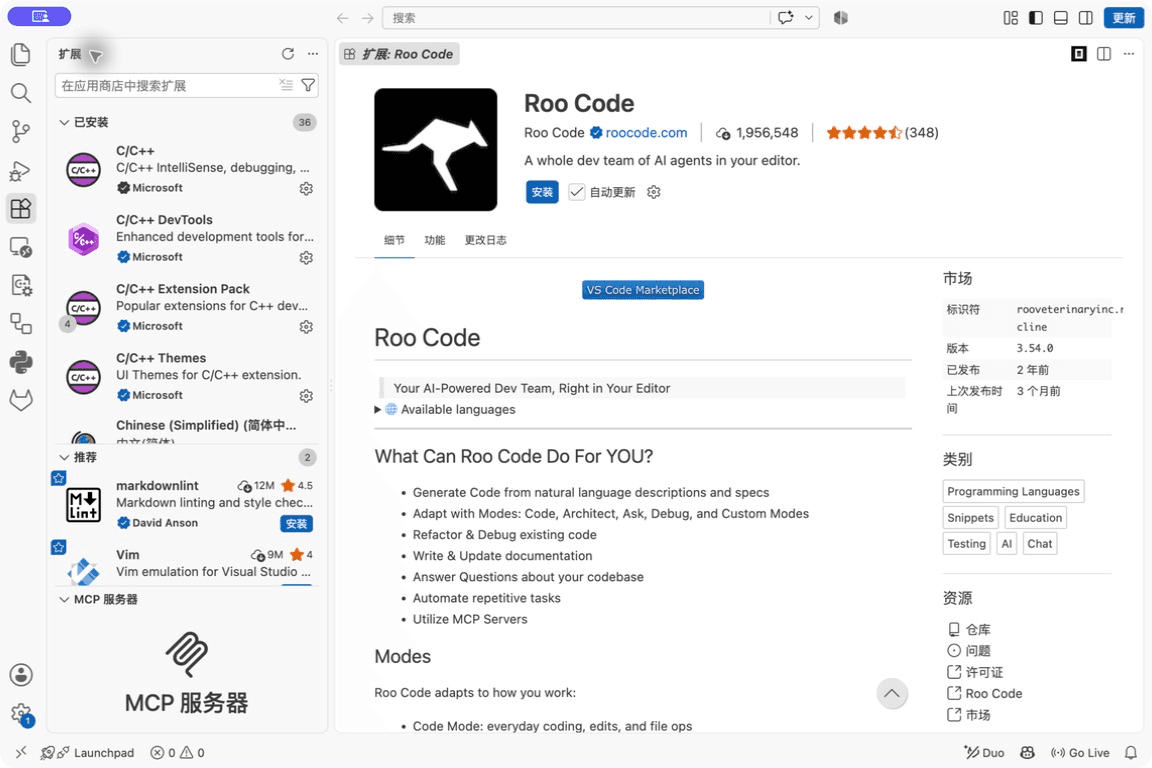Select the Snippets category tag
This screenshot has height=768, width=1152.
971,517
